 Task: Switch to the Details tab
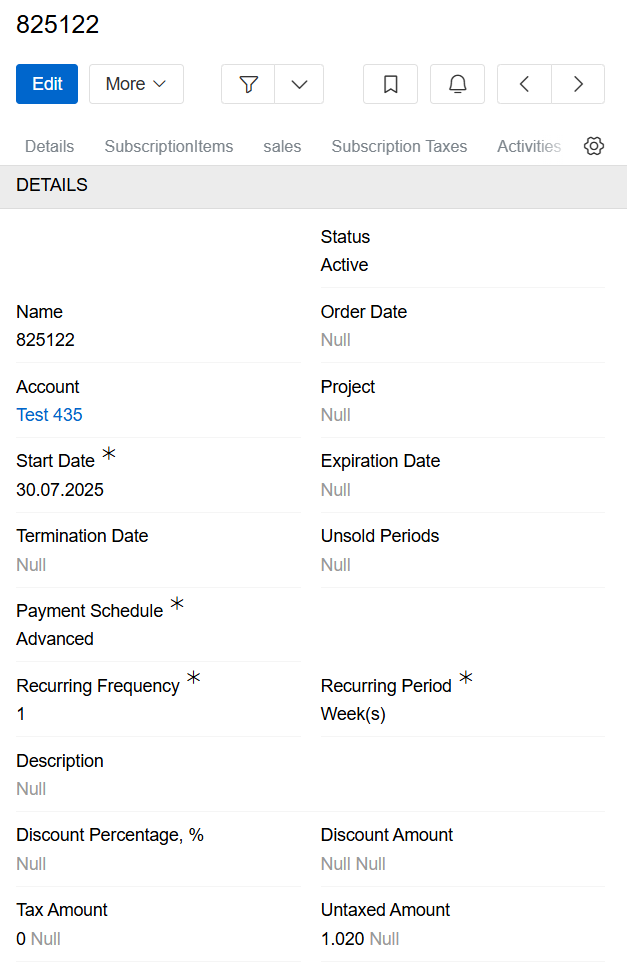[x=49, y=146]
